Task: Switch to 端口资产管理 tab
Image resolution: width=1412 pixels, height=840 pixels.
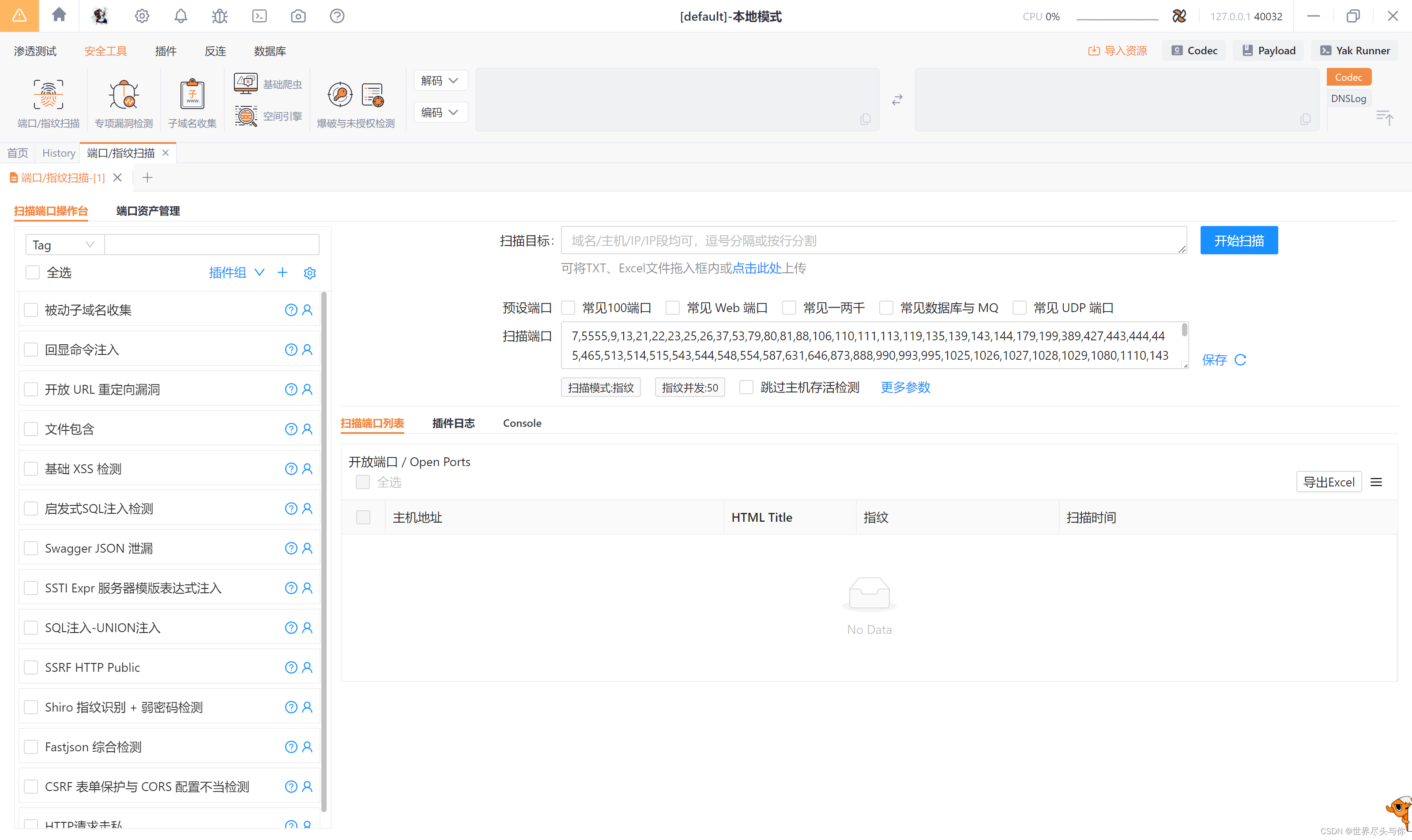Action: pos(148,211)
